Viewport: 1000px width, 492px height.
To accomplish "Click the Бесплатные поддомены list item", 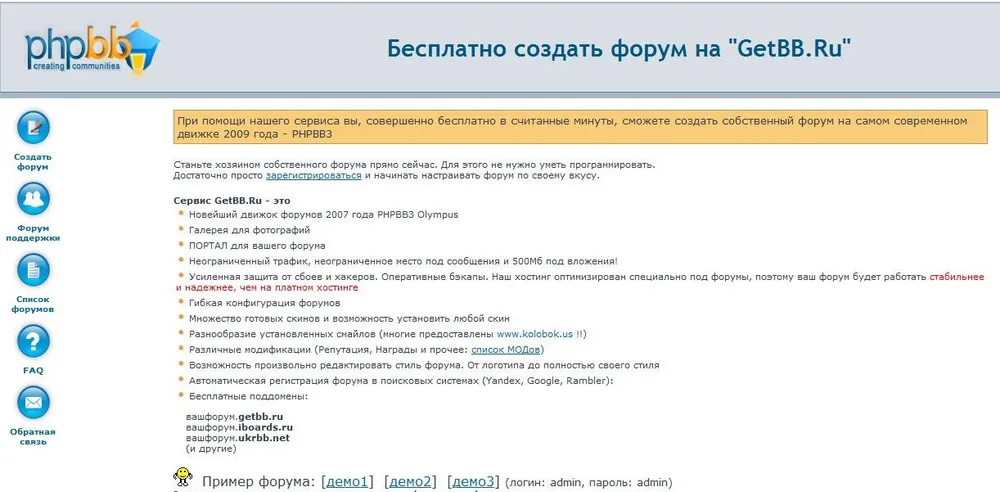I will (248, 396).
